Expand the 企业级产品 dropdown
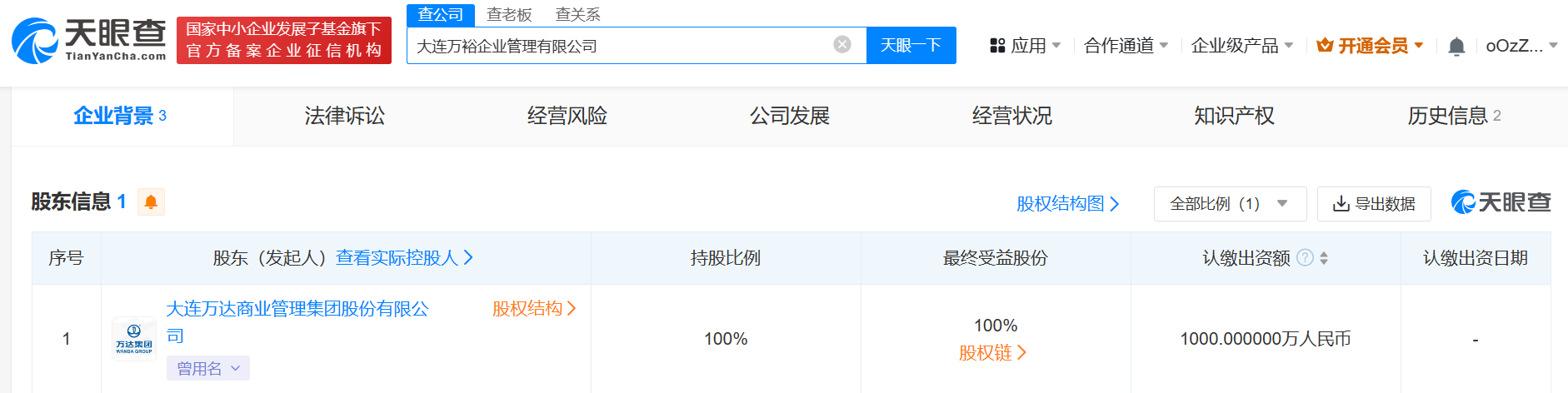 coord(1242,46)
